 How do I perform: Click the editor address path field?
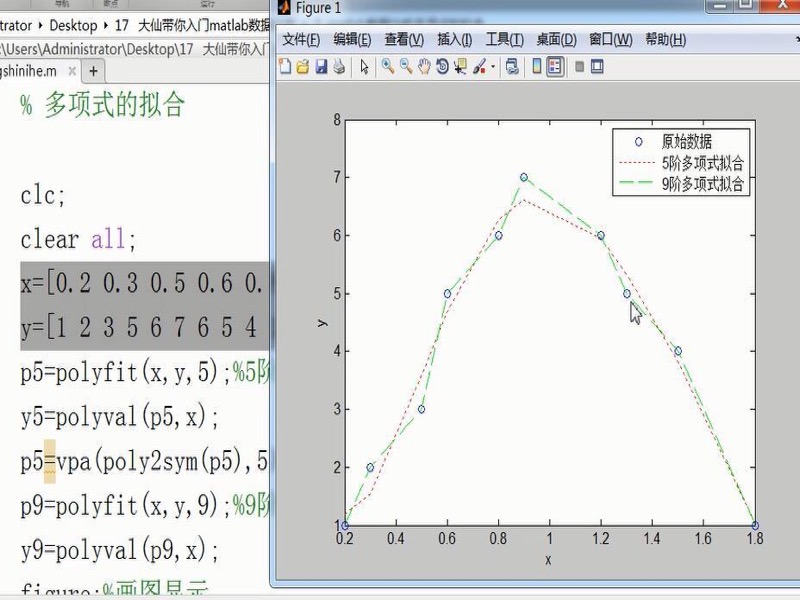click(x=135, y=49)
